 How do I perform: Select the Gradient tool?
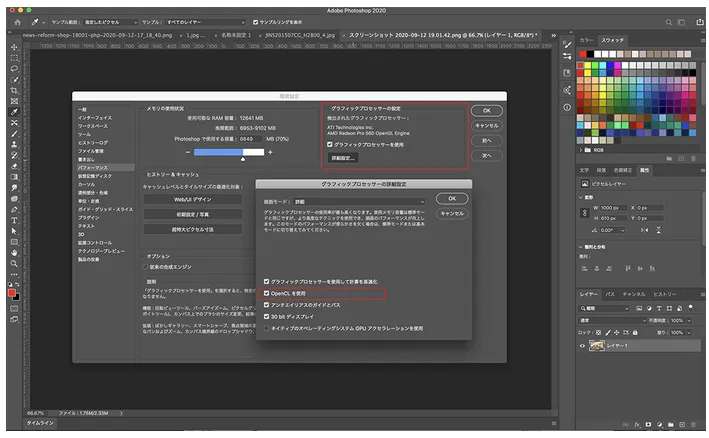coord(14,177)
